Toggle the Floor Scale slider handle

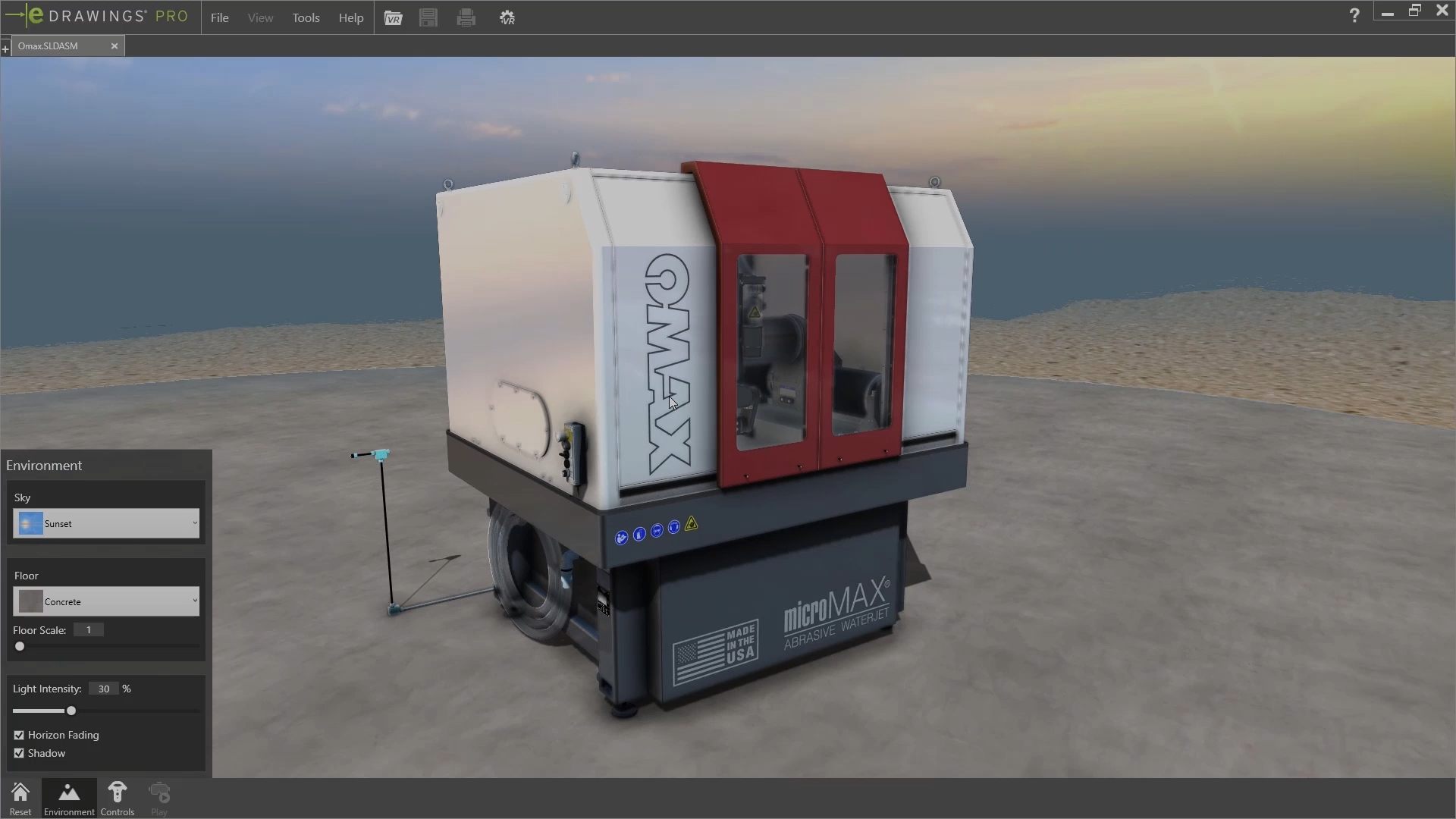pyautogui.click(x=19, y=646)
